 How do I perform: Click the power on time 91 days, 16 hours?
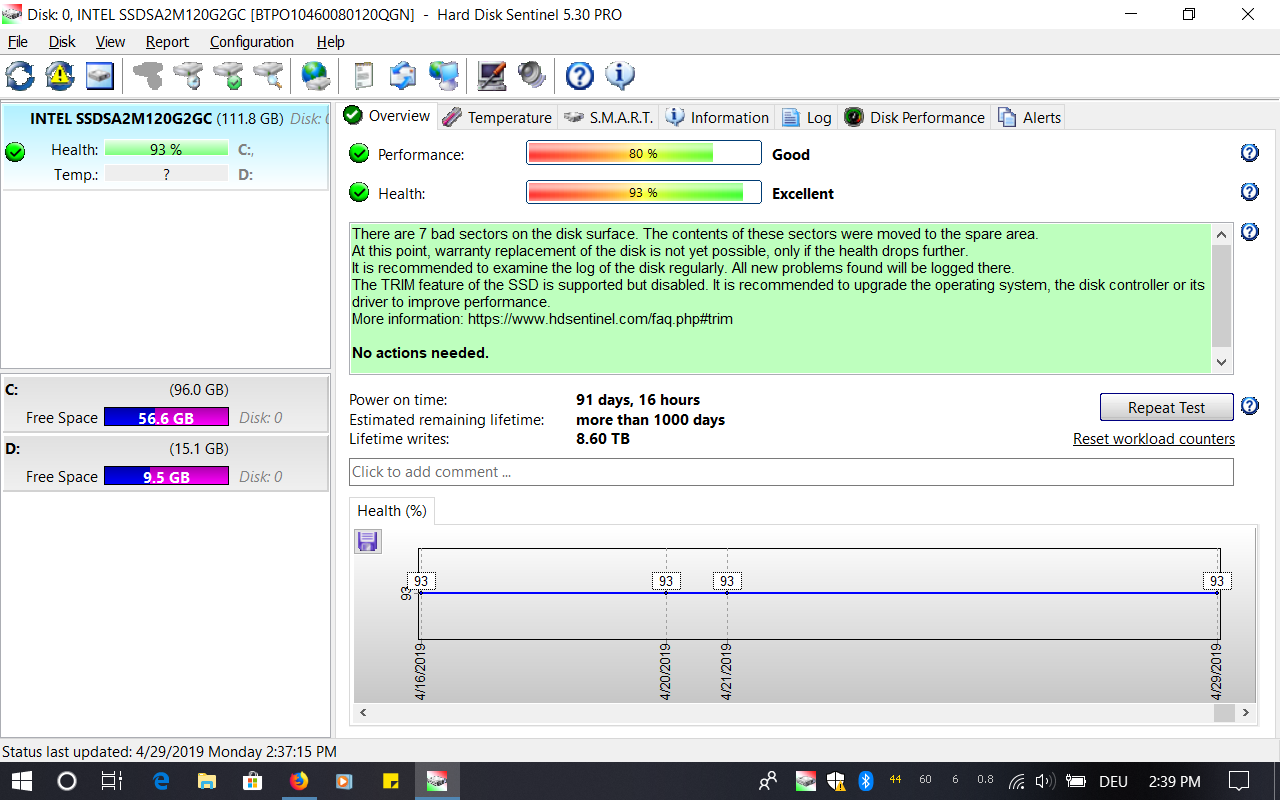click(638, 400)
